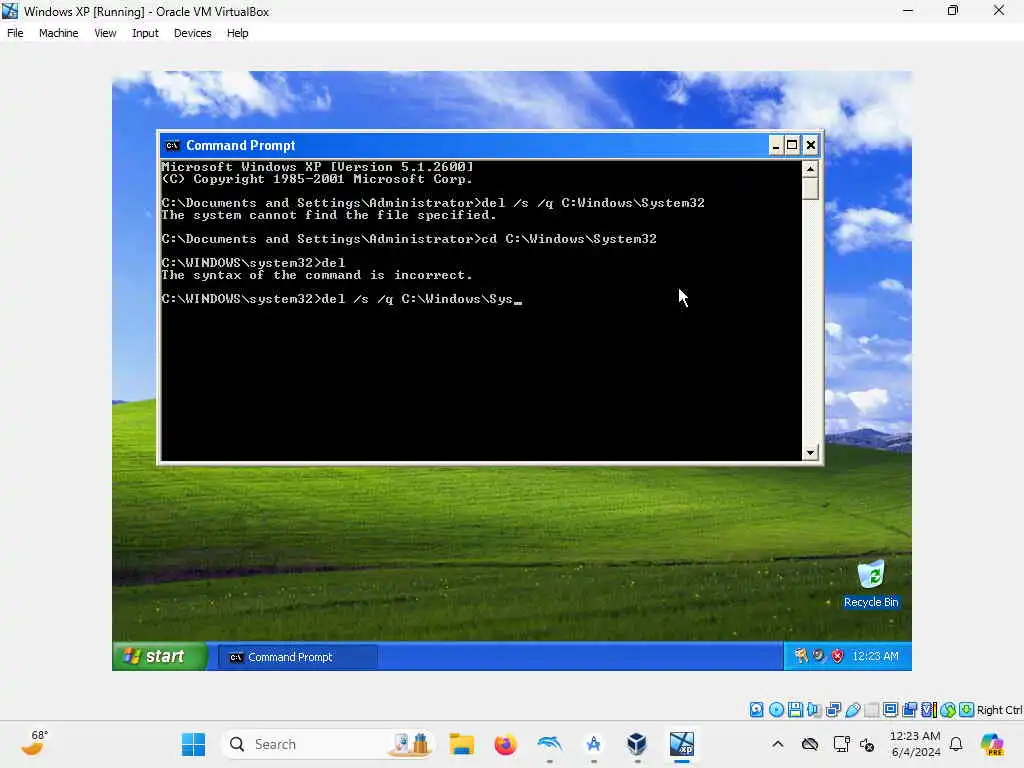Minimize the VirtualBox window
This screenshot has width=1024, height=768.
[x=908, y=10]
